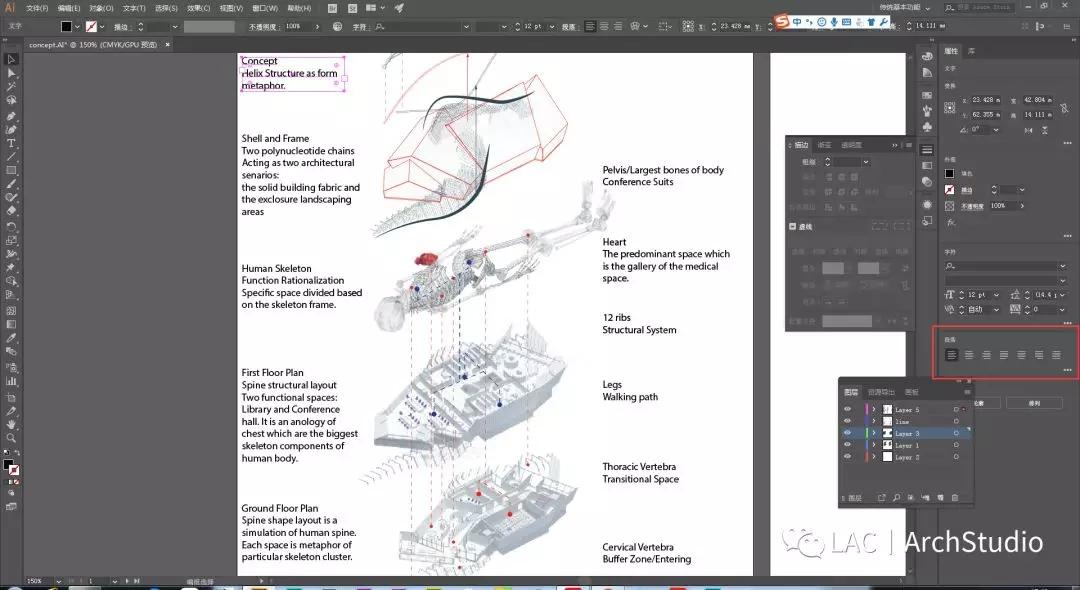Viewport: 1080px width, 590px height.
Task: Click the font size field showing 12 pt in Properties
Action: click(x=979, y=295)
